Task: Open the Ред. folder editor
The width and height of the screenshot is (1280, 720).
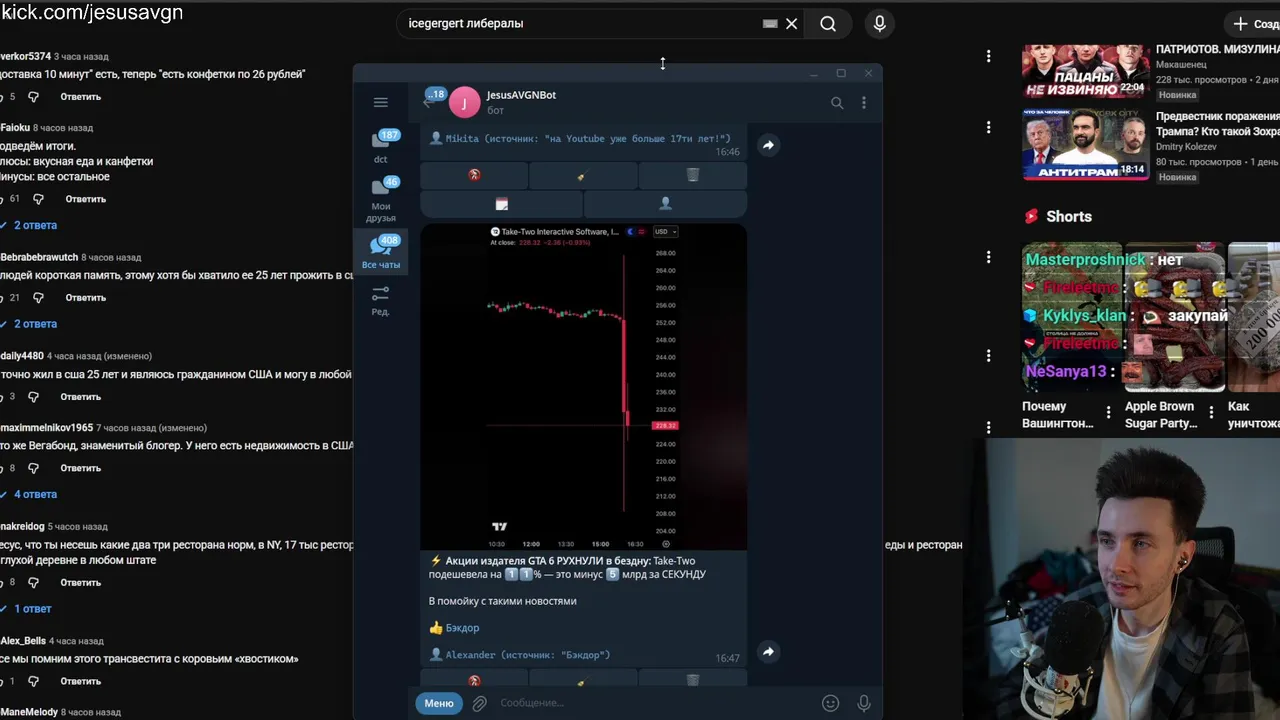Action: pos(381,300)
